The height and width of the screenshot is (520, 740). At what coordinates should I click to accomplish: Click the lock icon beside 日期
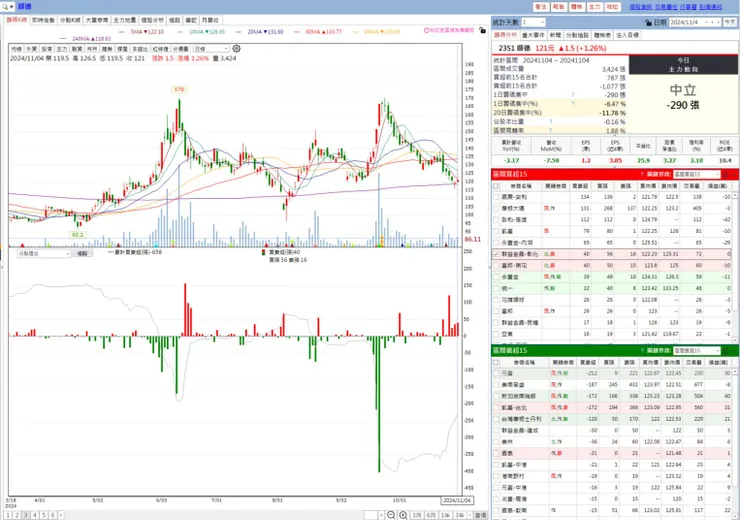(648, 22)
